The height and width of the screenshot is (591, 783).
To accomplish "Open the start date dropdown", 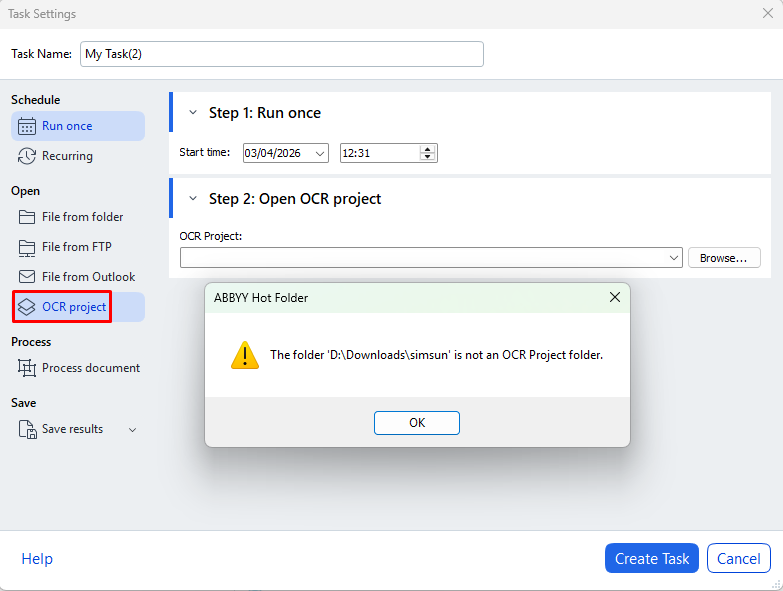I will point(320,153).
